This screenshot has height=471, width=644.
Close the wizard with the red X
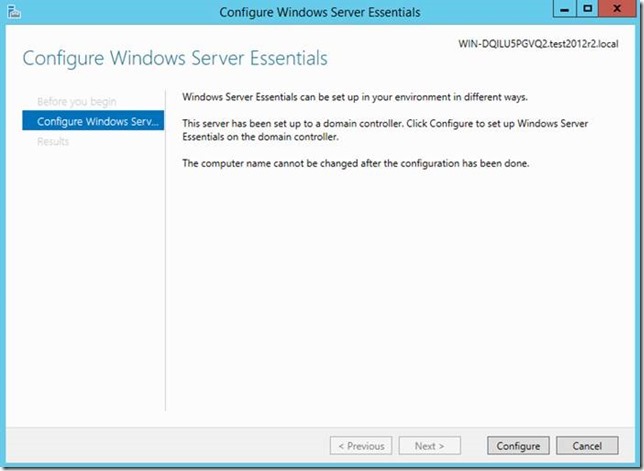click(618, 10)
